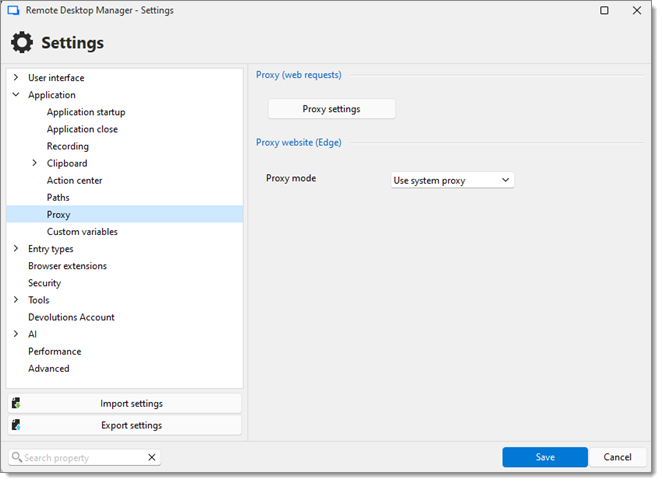This screenshot has width=662, height=483.
Task: Focus the Search property input field
Action: [x=84, y=457]
